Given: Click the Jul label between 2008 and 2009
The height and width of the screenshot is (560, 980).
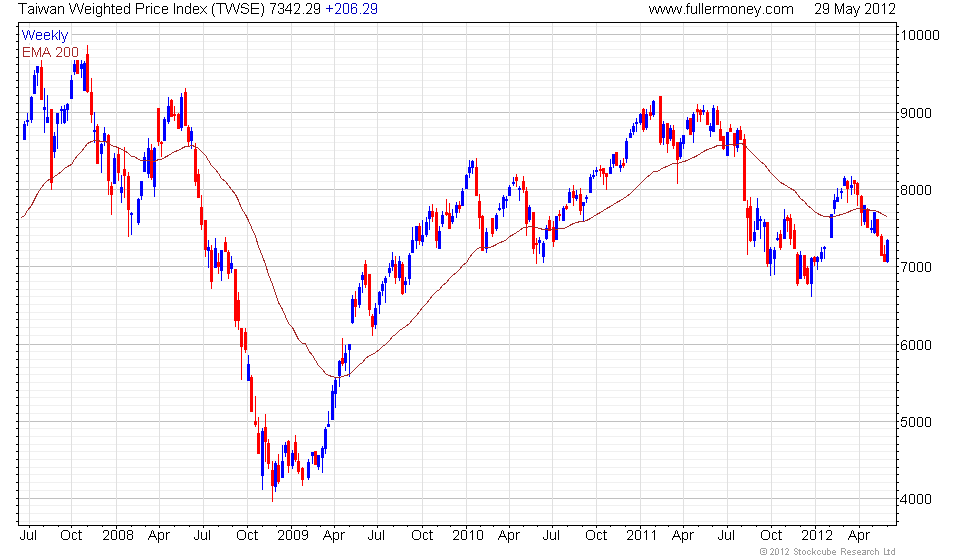Looking at the screenshot, I should tap(202, 536).
